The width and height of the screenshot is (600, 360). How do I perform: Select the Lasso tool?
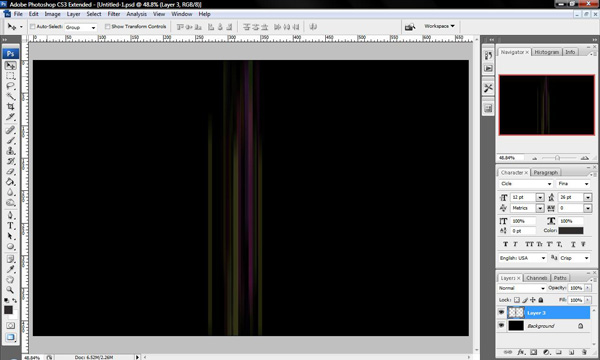[x=10, y=86]
